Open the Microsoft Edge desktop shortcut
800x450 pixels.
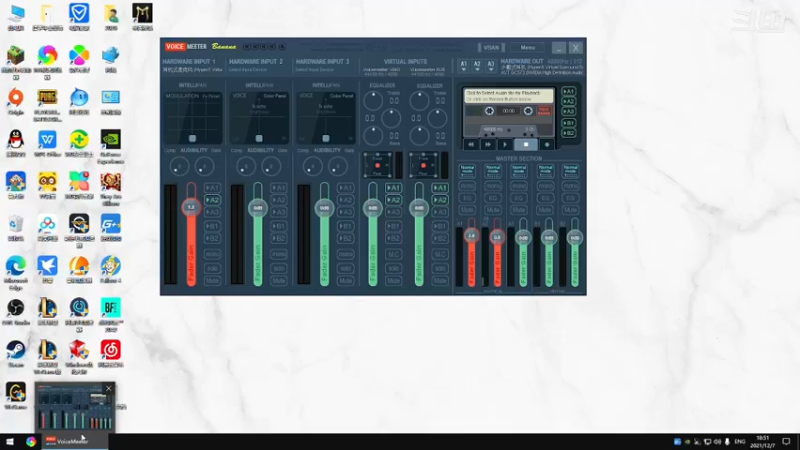[16, 272]
